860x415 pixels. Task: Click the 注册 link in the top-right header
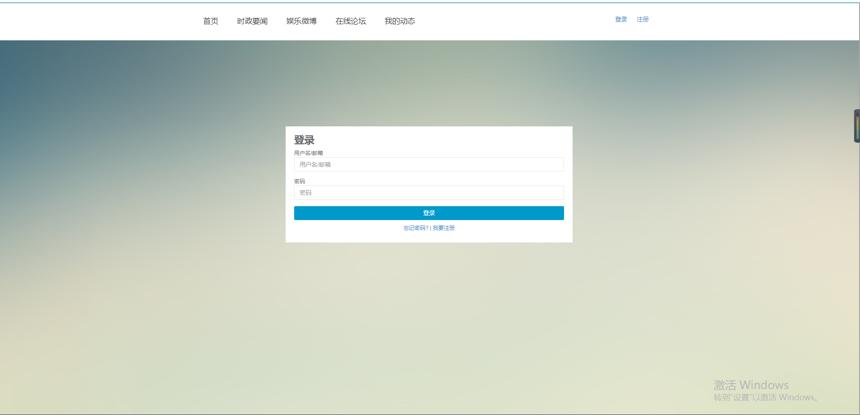coord(643,19)
